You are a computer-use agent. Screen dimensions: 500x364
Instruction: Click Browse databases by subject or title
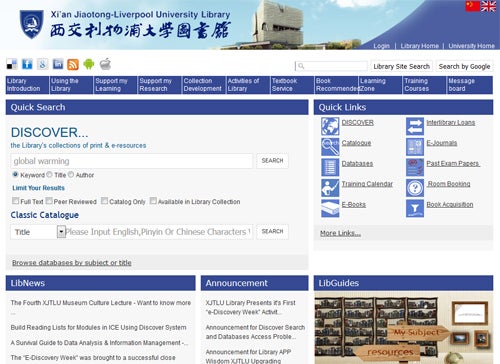coord(72,263)
